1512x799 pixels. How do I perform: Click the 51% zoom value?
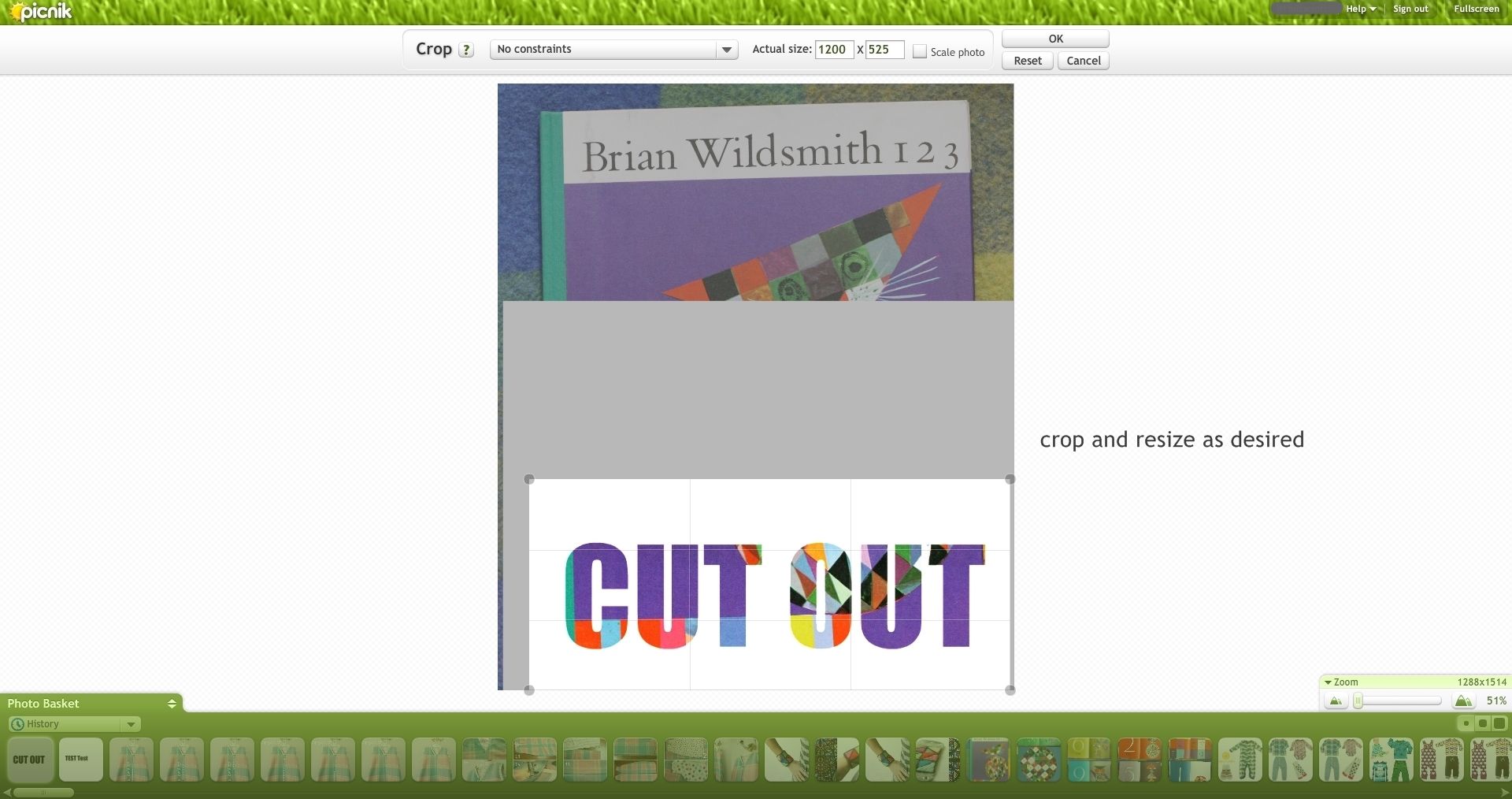tap(1496, 701)
